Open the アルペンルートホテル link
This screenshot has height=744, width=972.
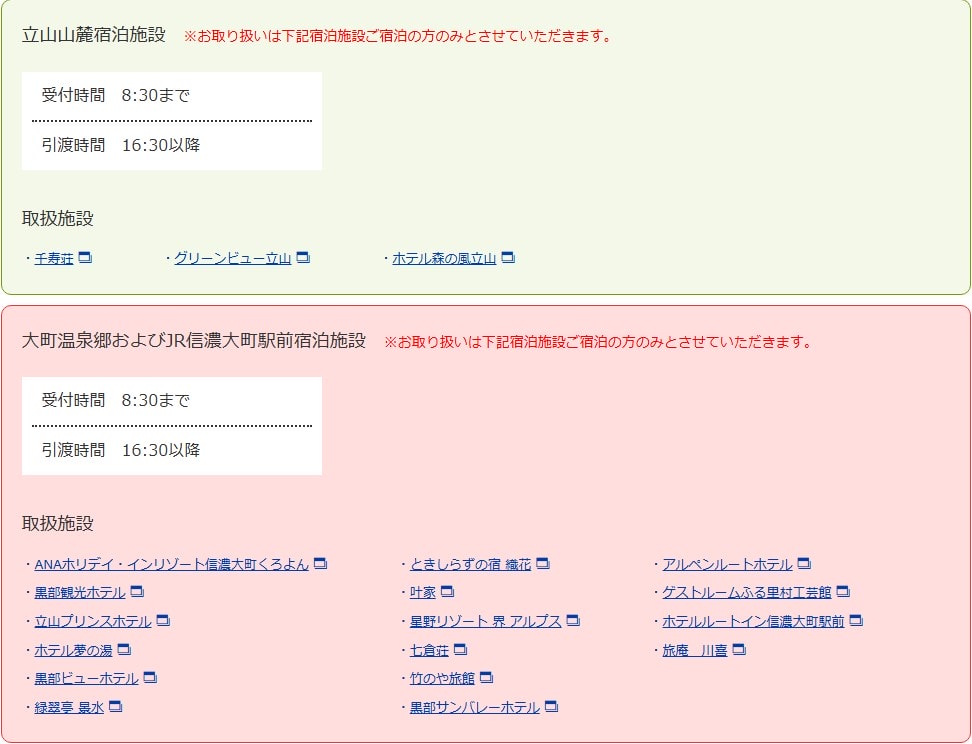(727, 564)
